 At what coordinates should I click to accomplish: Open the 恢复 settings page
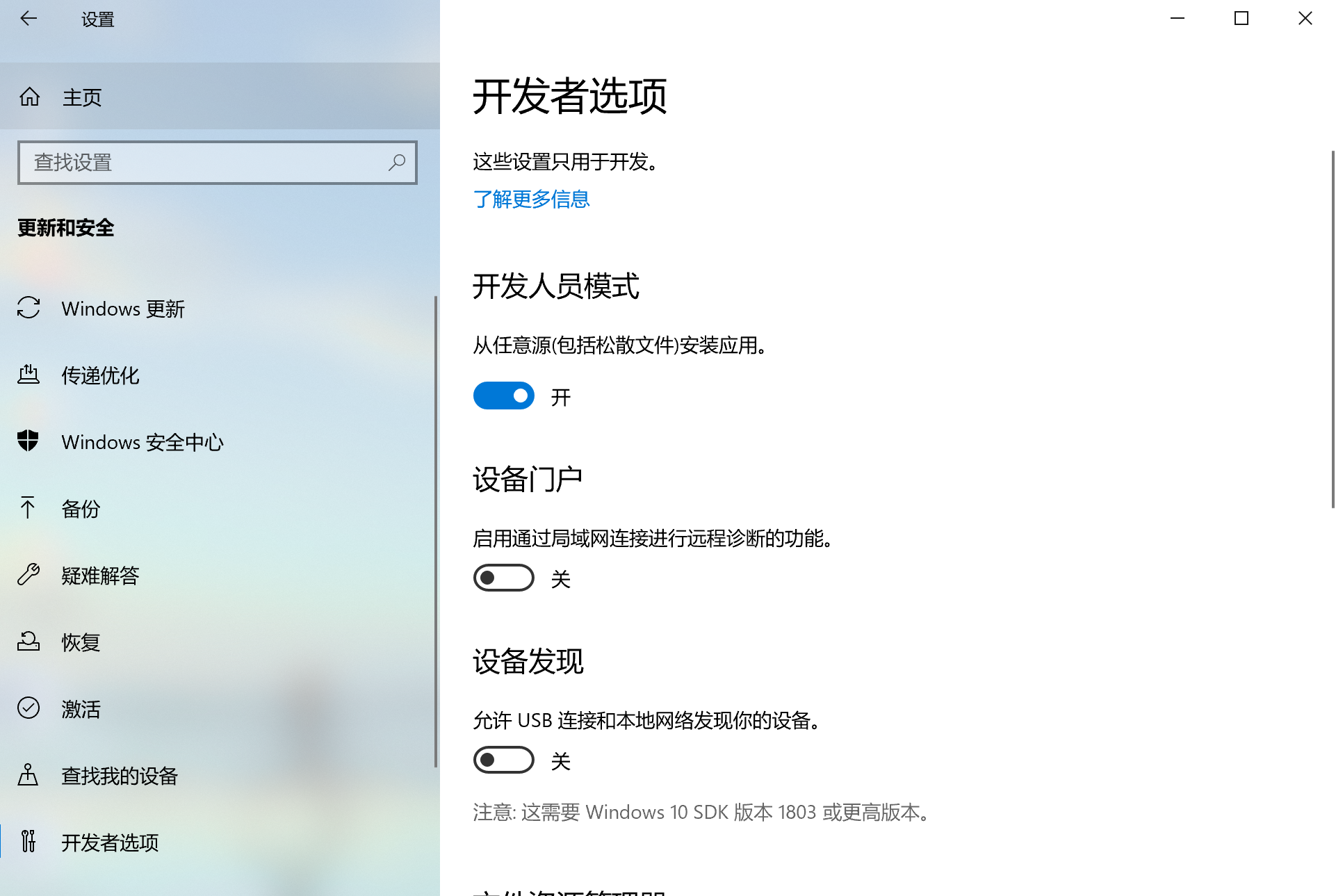pyautogui.click(x=81, y=642)
